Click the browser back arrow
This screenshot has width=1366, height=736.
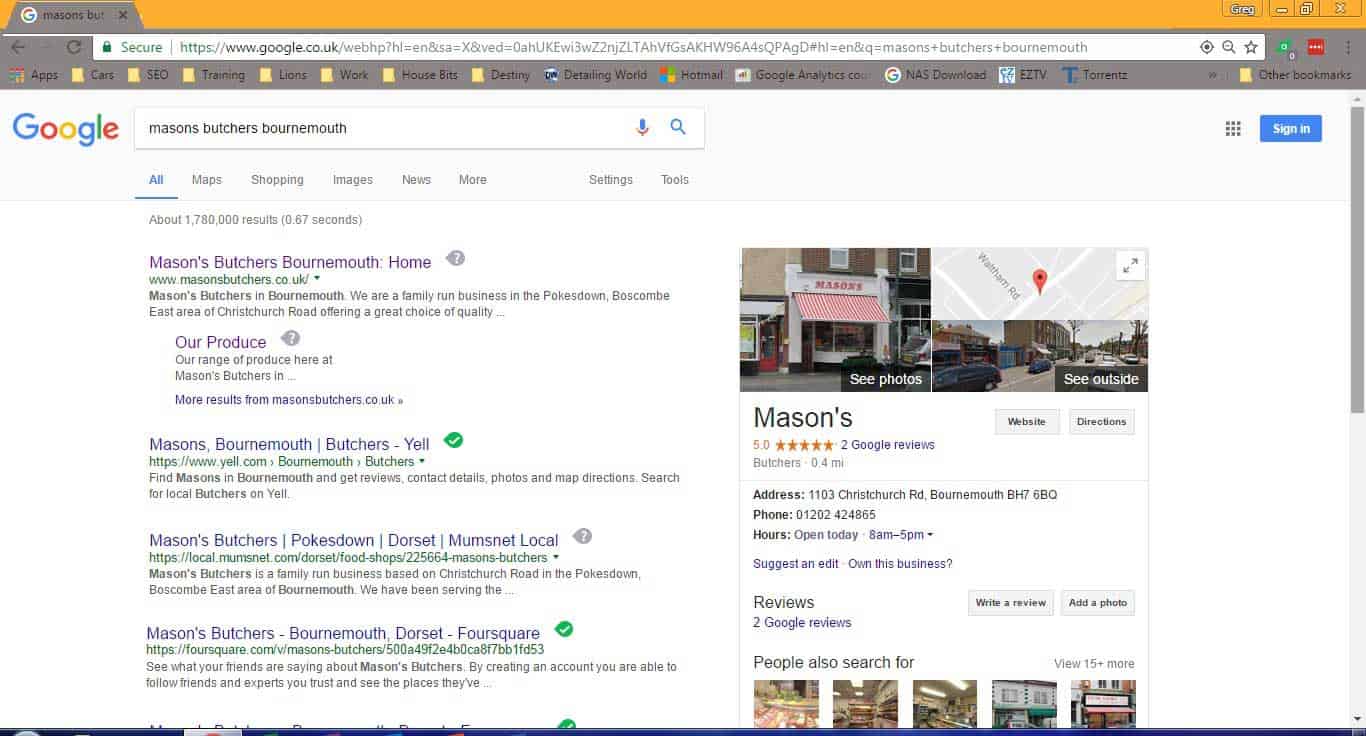point(18,47)
